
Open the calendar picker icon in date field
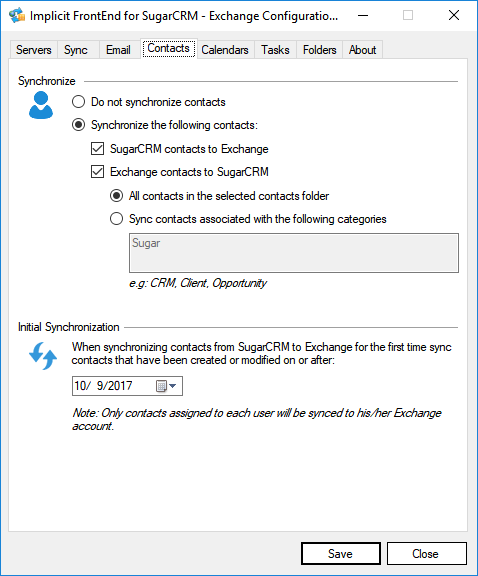[161, 386]
